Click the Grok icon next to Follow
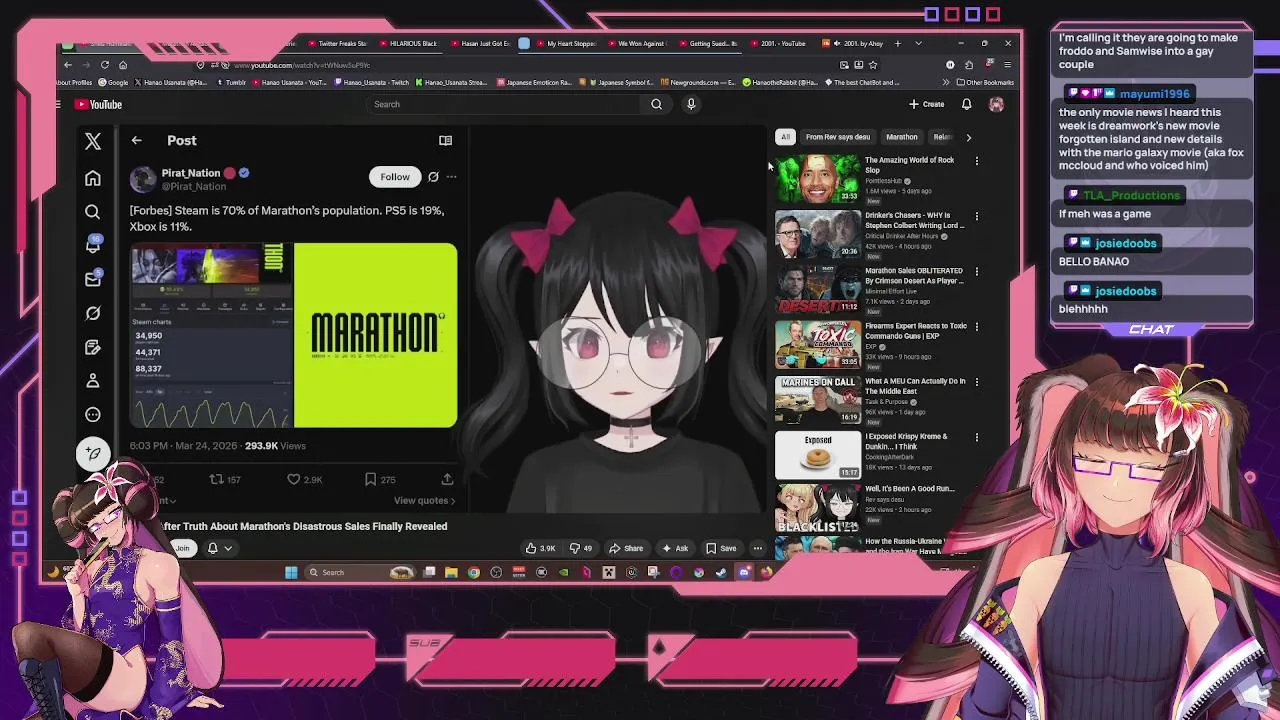 coord(433,177)
